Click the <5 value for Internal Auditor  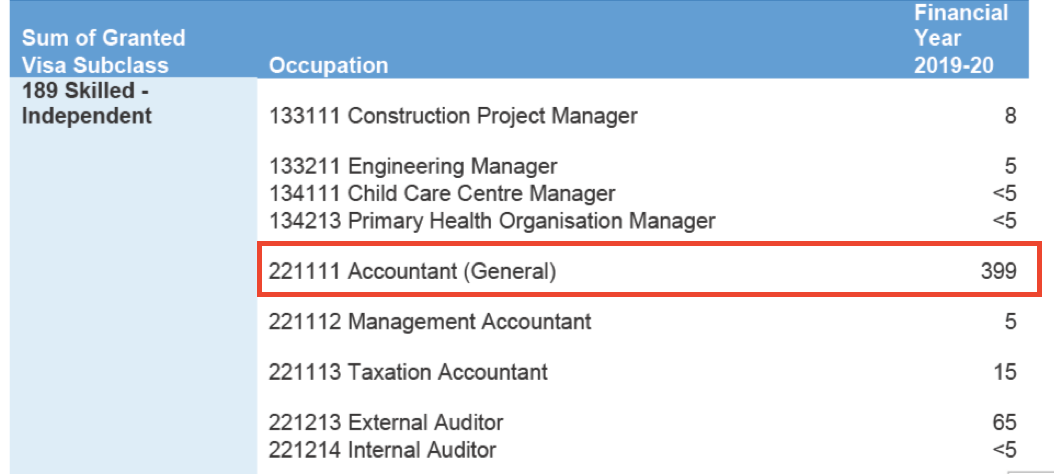(x=1004, y=450)
